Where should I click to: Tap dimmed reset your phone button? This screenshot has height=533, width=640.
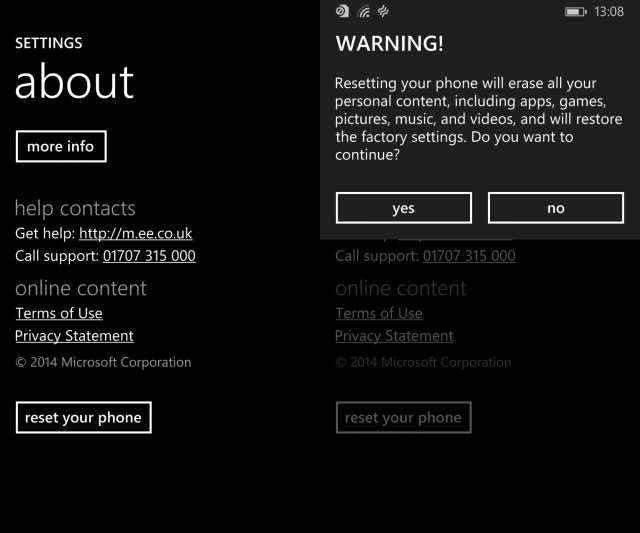click(x=404, y=418)
